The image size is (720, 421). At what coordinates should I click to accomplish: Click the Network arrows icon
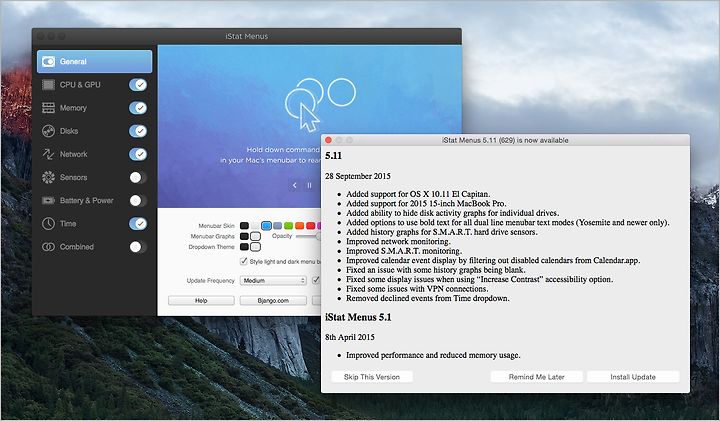click(48, 154)
